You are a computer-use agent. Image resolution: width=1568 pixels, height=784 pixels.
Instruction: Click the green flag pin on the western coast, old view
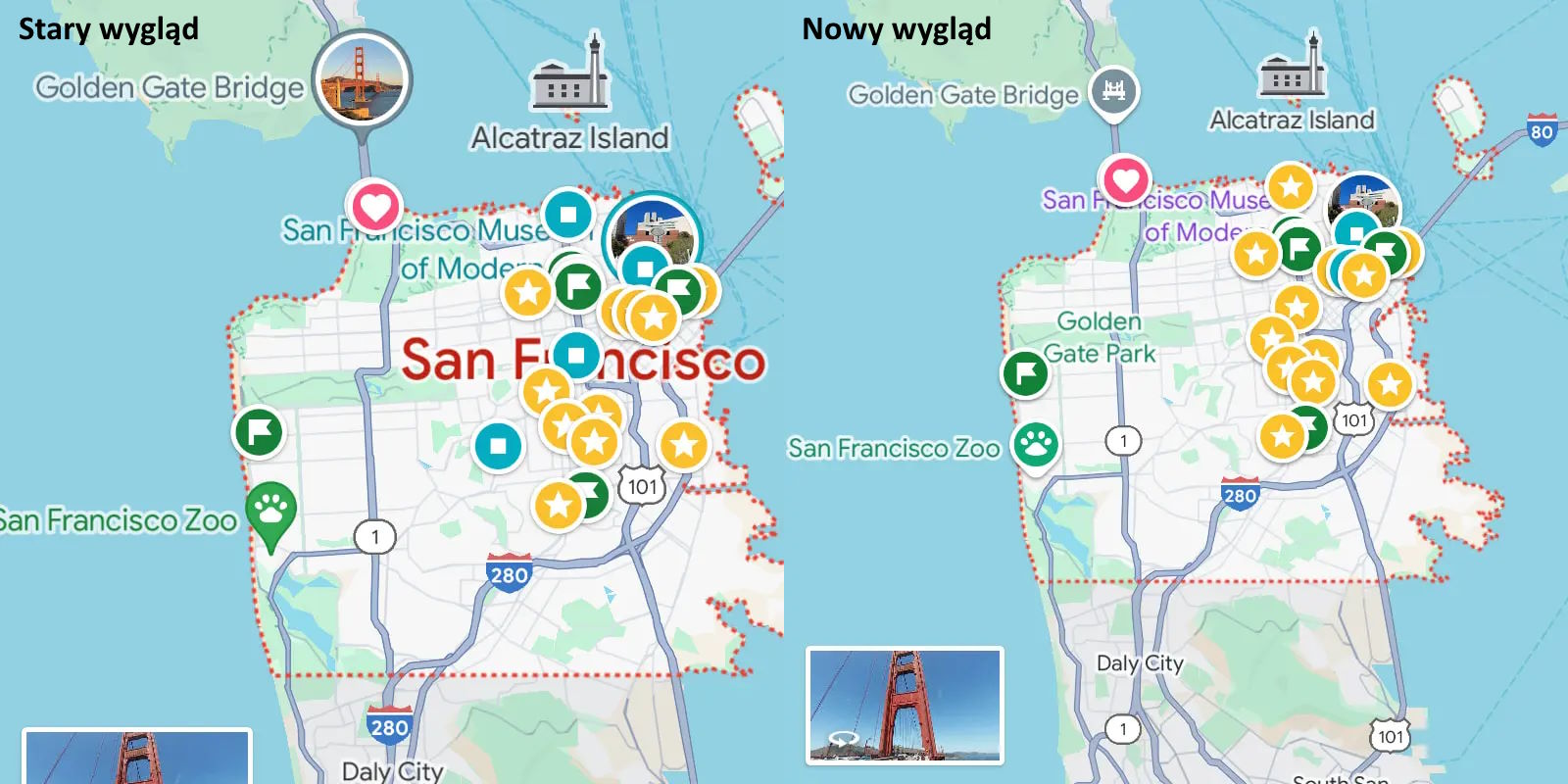pos(259,432)
